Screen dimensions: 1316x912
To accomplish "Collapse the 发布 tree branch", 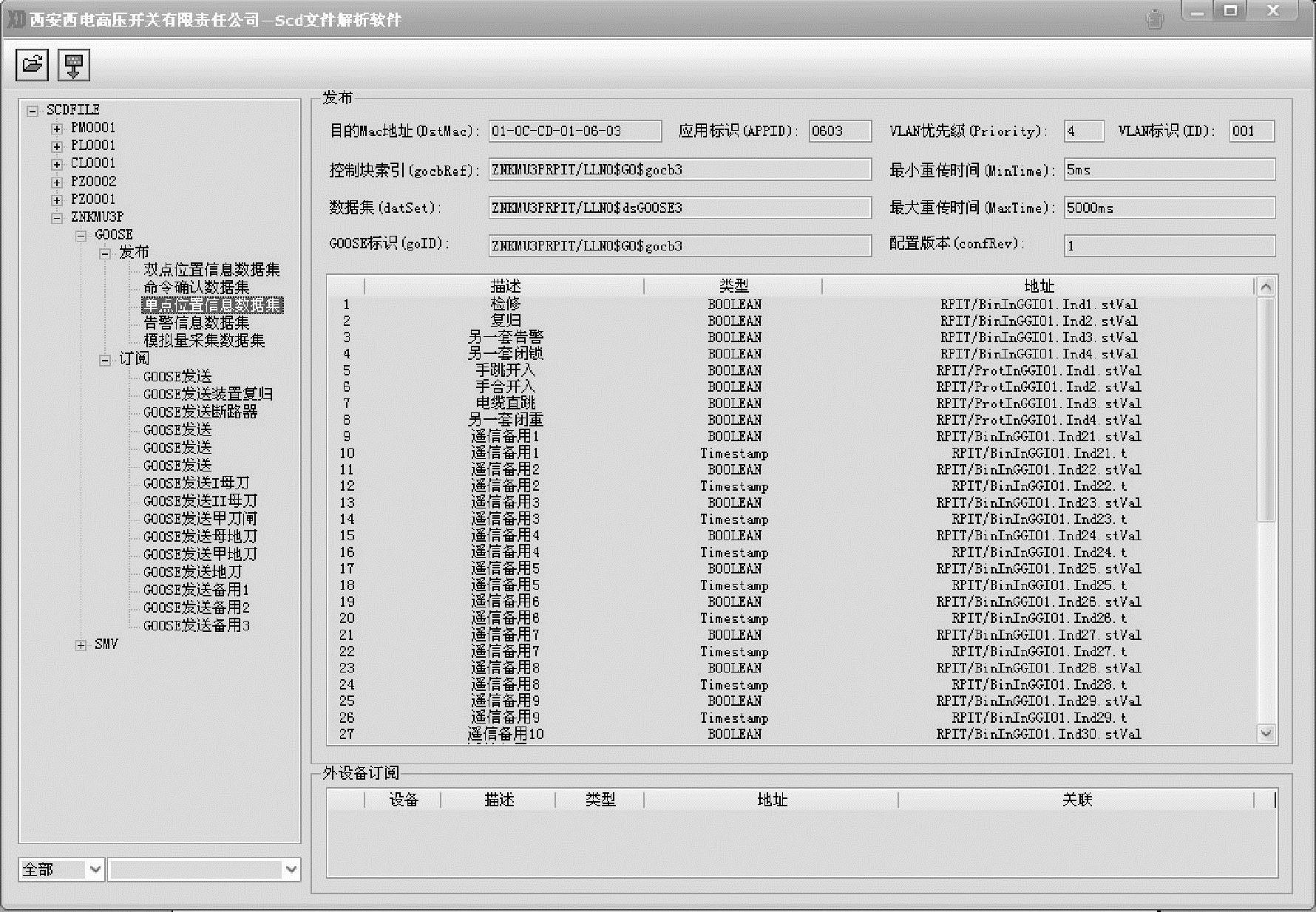I will click(x=105, y=253).
